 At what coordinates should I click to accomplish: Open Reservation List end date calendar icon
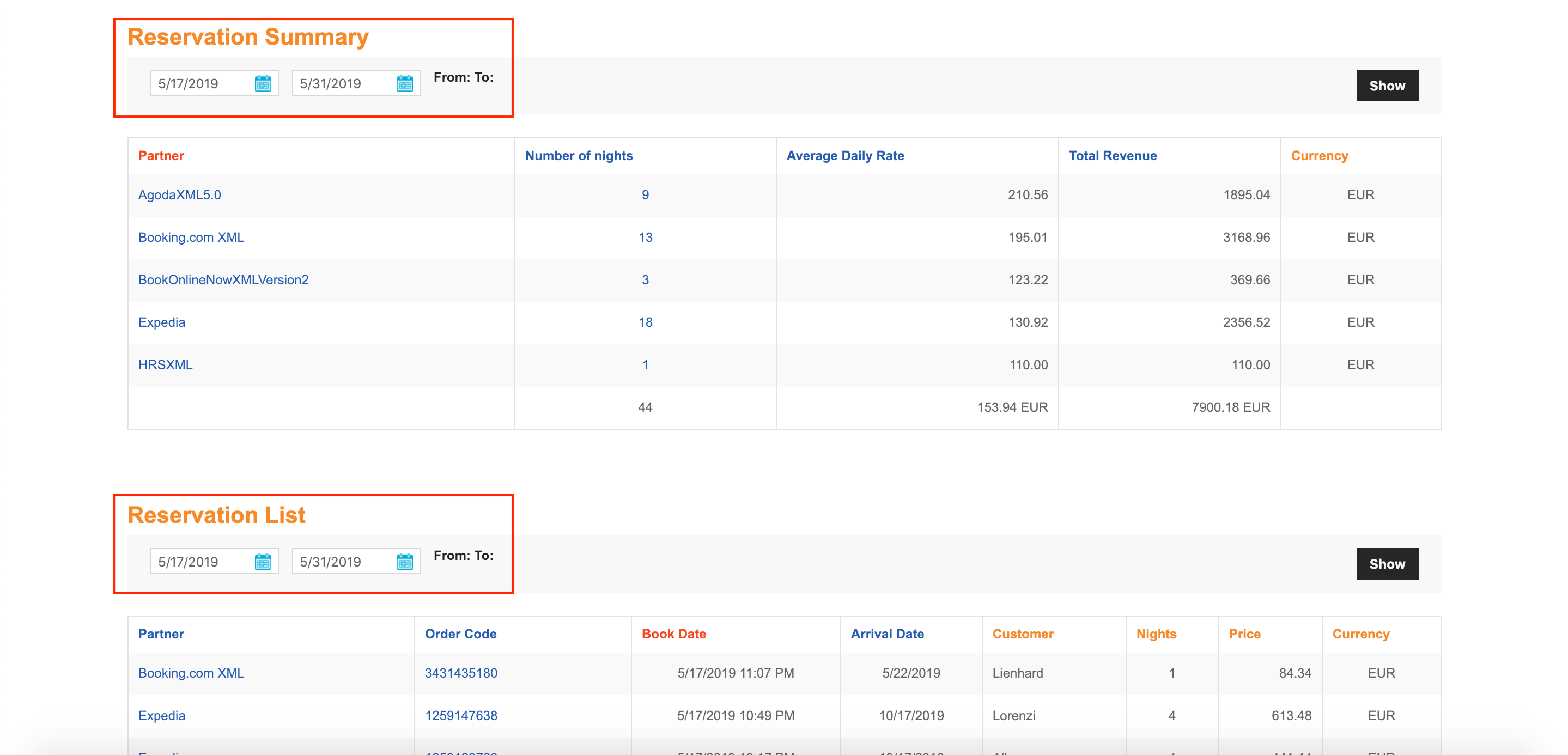pos(404,562)
